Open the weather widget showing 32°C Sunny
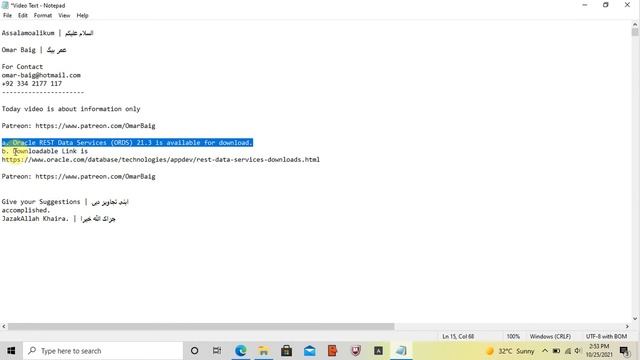The image size is (640, 360). 510,351
